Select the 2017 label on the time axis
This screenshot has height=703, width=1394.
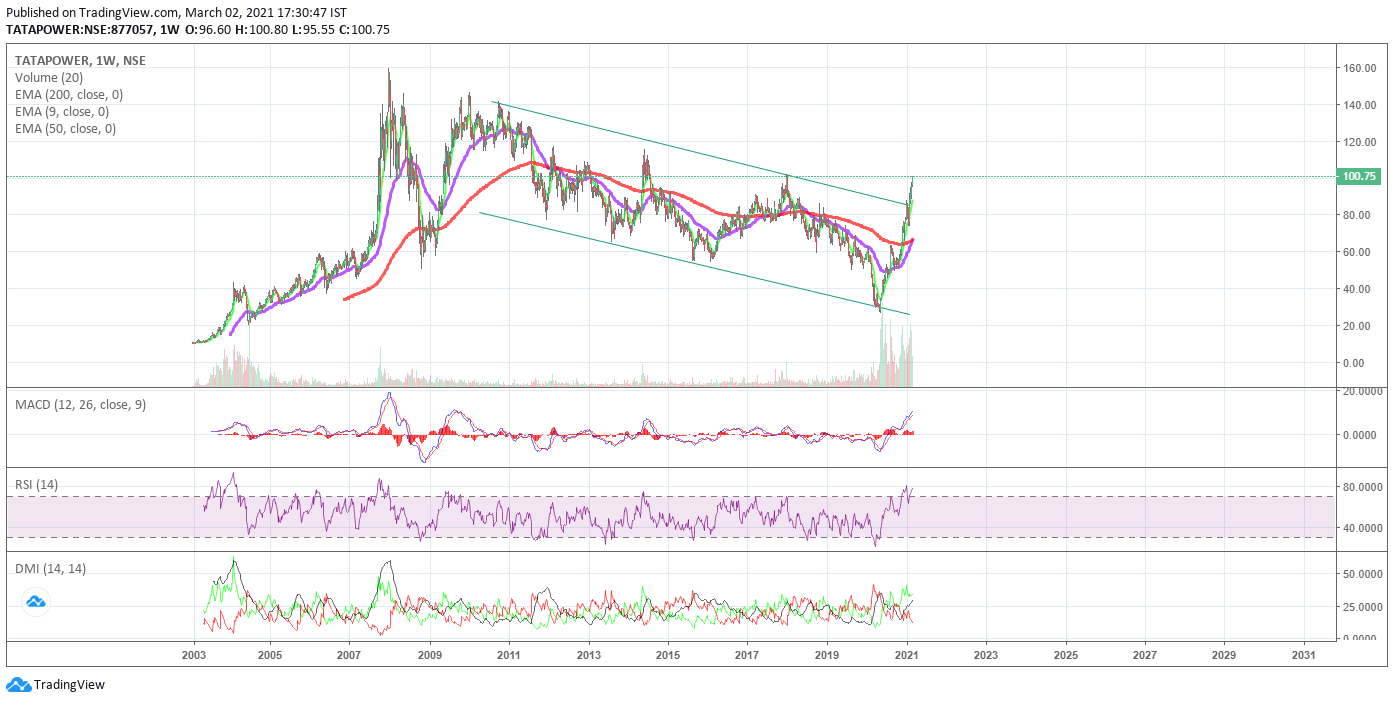[x=747, y=655]
